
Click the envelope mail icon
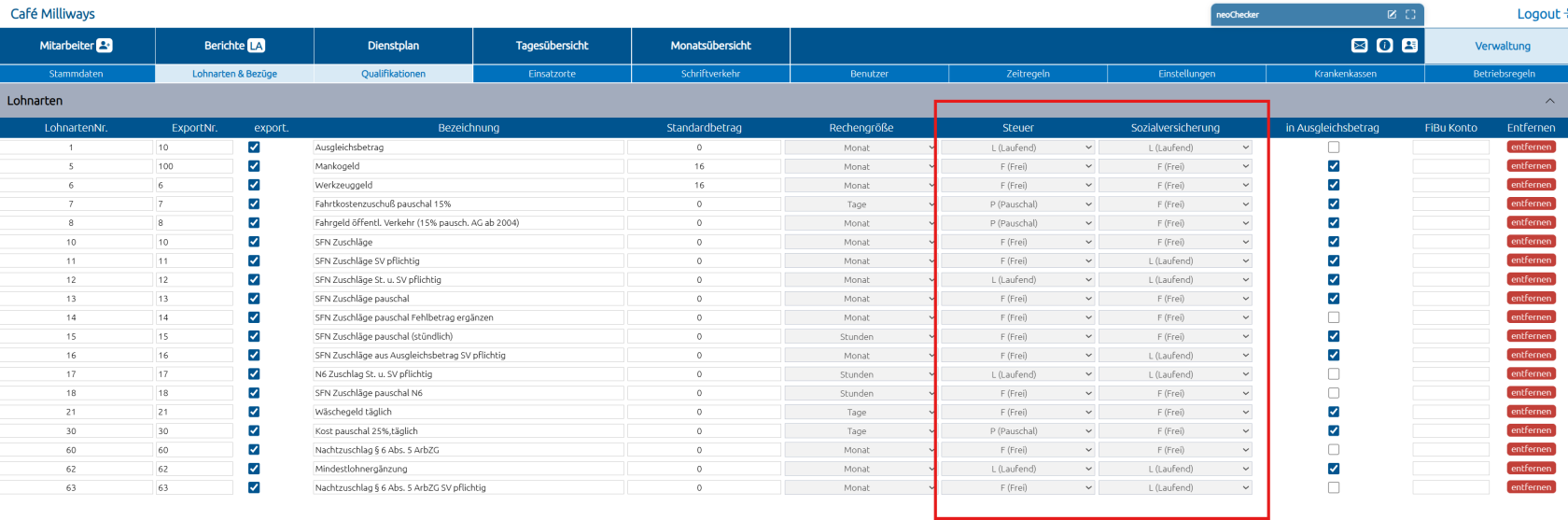1360,46
